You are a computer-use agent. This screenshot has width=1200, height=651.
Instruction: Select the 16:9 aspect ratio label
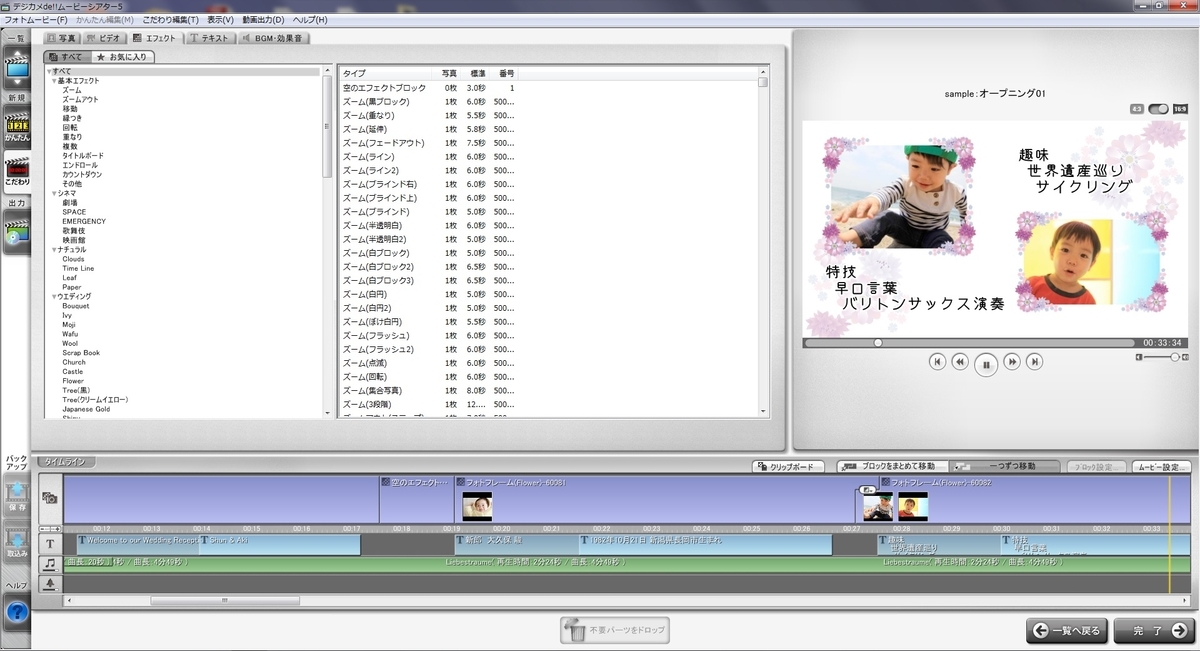1180,109
